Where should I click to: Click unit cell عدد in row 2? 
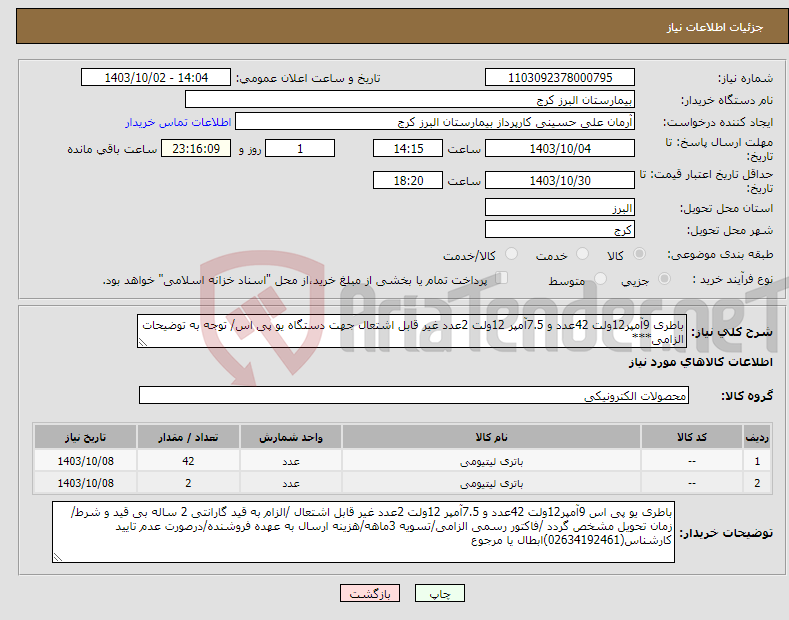coord(291,483)
